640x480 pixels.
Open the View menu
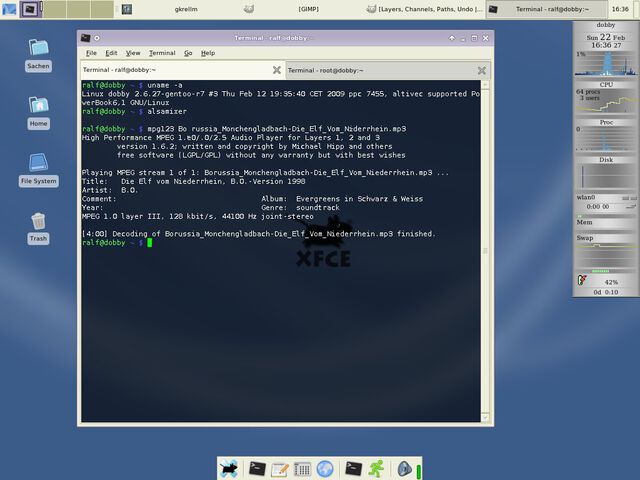click(133, 53)
